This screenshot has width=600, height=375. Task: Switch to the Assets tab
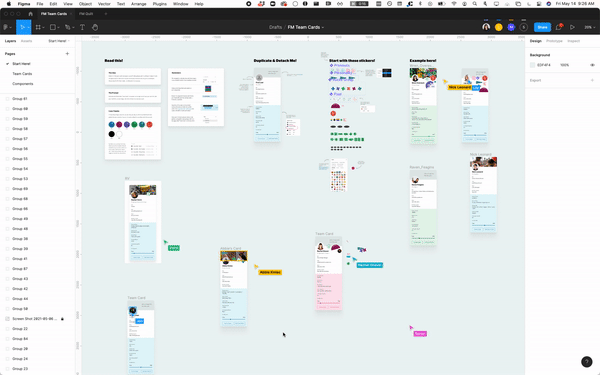pyautogui.click(x=26, y=41)
